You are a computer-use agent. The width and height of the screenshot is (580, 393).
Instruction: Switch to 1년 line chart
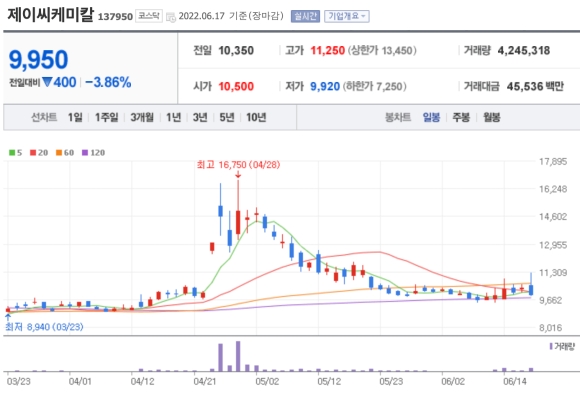click(x=173, y=117)
